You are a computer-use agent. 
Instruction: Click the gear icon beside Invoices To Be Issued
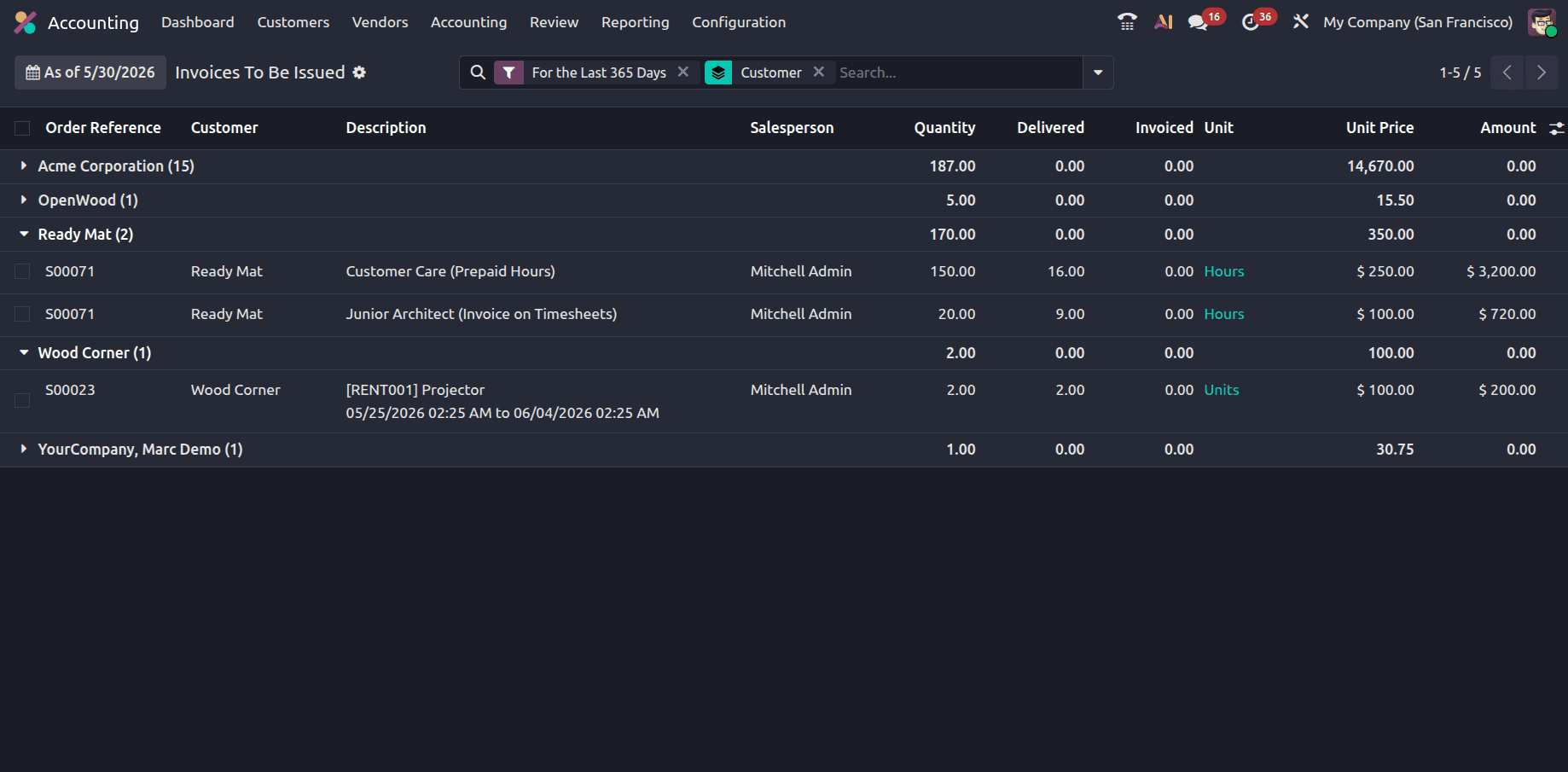(x=360, y=73)
